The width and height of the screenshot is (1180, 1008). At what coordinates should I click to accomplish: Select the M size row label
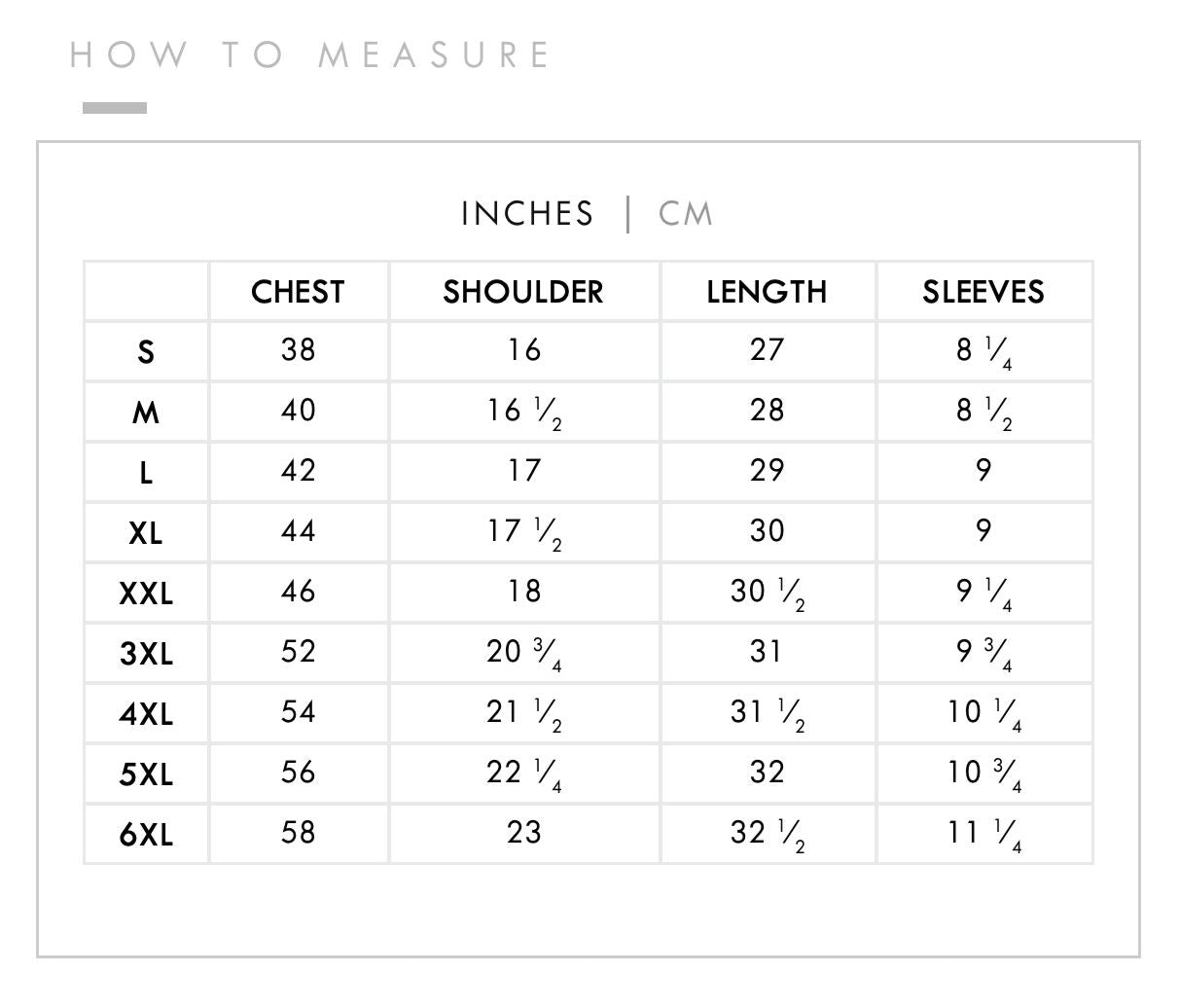click(146, 413)
